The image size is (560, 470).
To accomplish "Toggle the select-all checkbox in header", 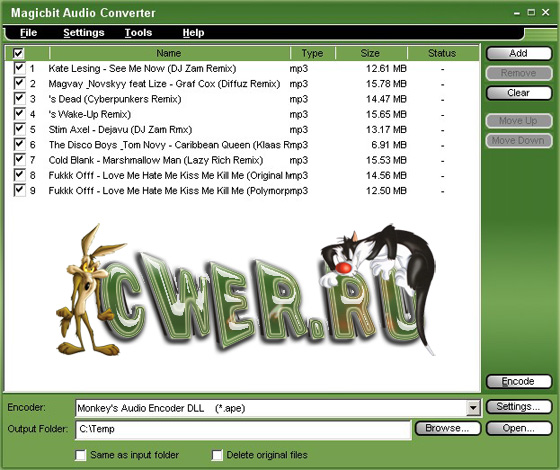I will click(x=18, y=54).
